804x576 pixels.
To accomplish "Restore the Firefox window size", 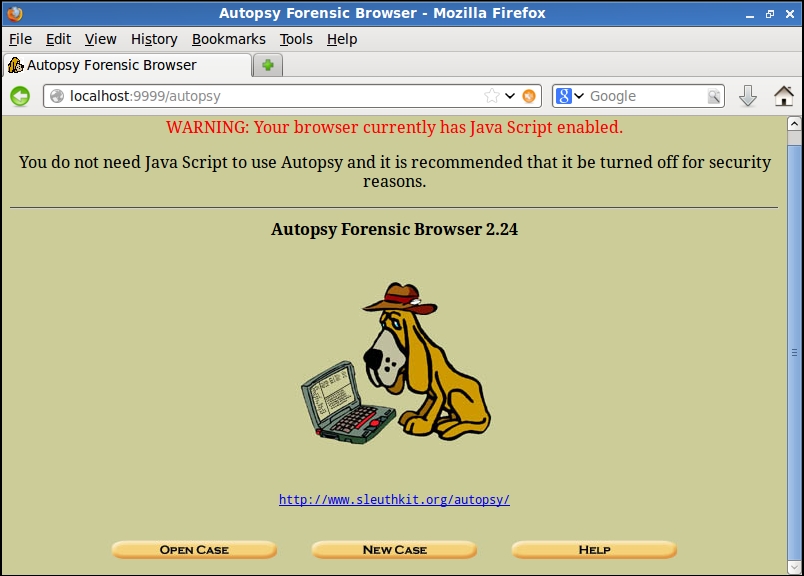I will [x=770, y=14].
